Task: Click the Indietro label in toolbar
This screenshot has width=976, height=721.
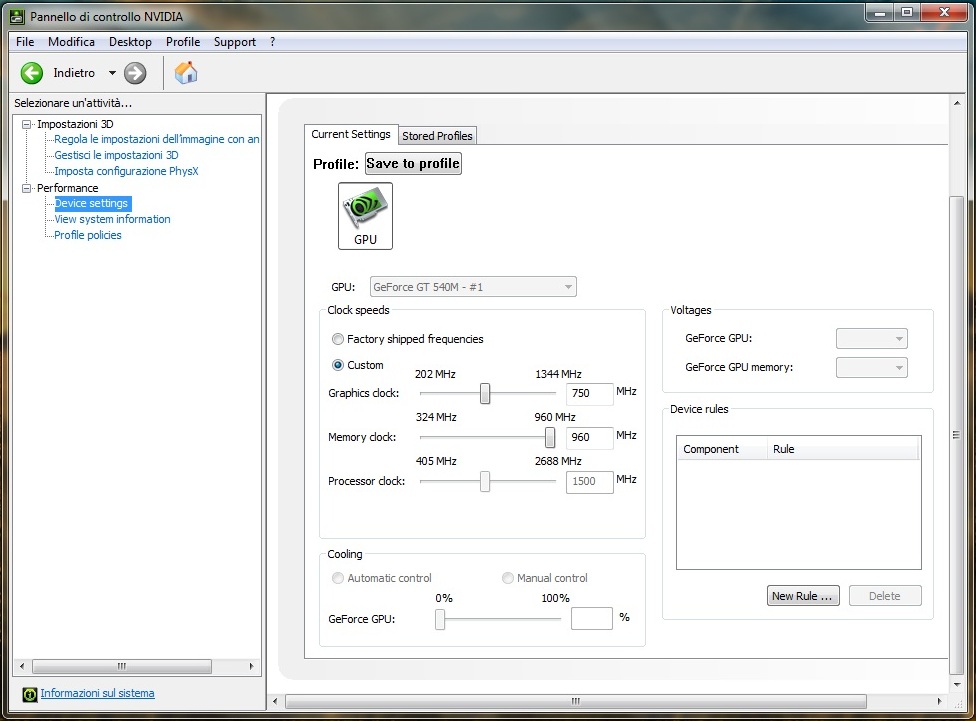Action: (x=74, y=73)
